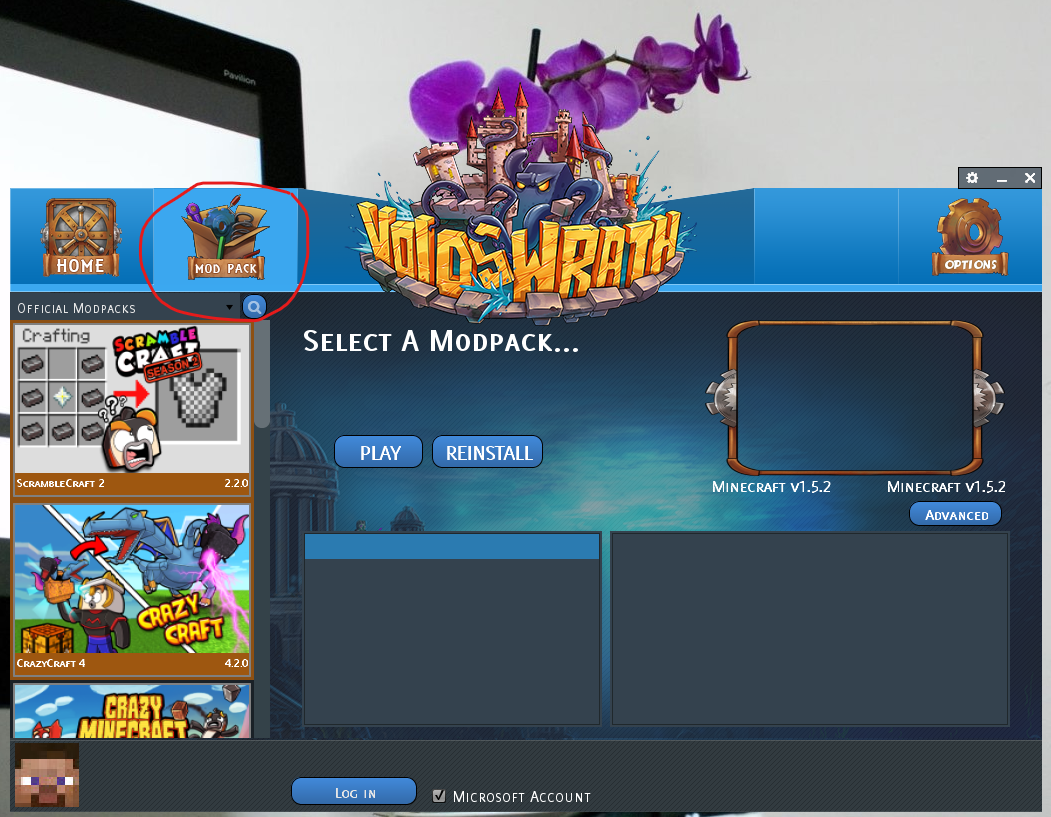Open the Options gear tab

tap(970, 237)
